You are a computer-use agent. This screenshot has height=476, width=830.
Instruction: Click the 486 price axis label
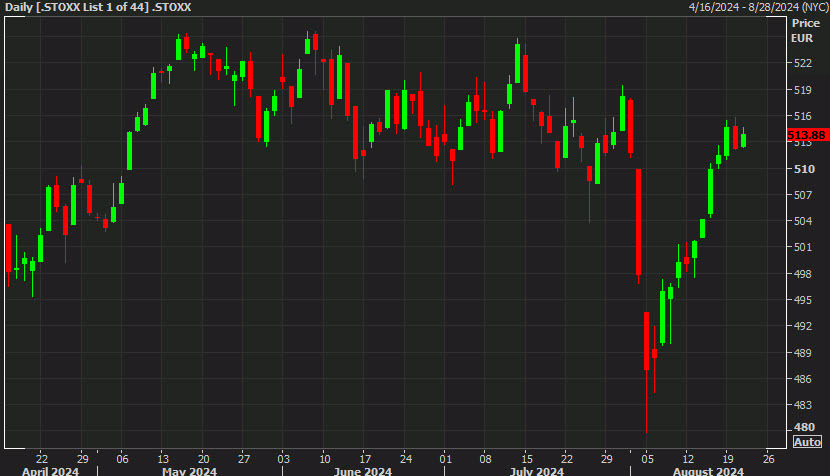click(x=802, y=379)
